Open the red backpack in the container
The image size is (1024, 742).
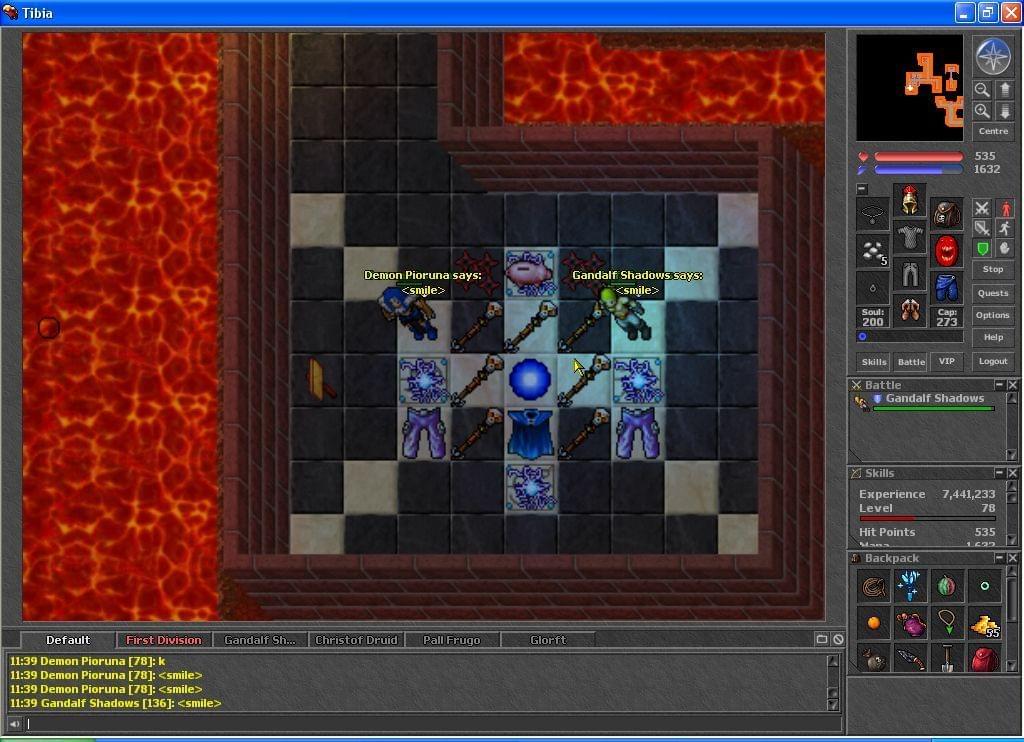coord(984,659)
